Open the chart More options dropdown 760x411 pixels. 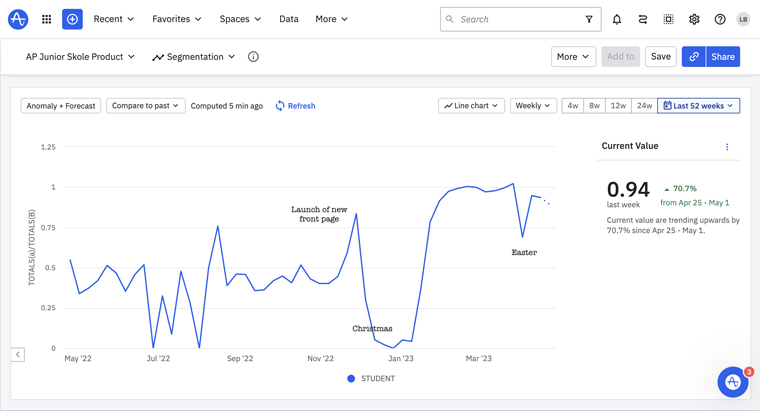(x=573, y=57)
